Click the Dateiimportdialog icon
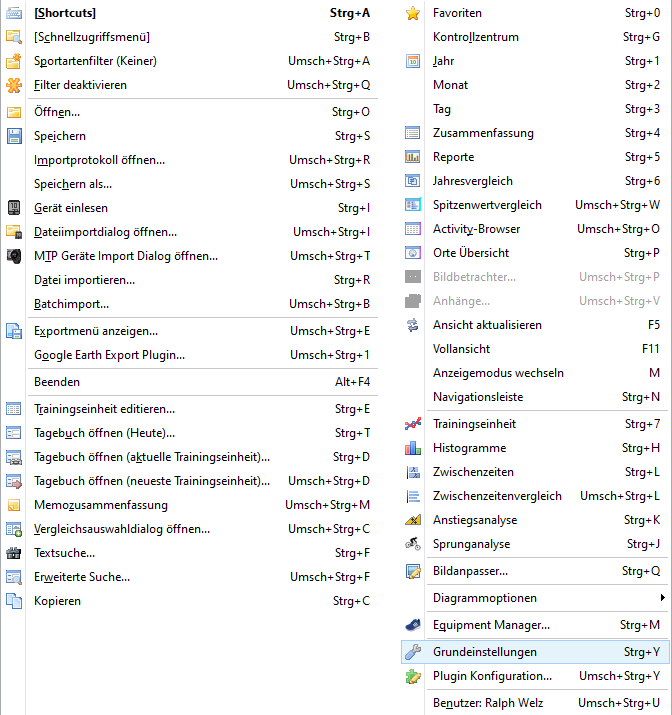 14,232
